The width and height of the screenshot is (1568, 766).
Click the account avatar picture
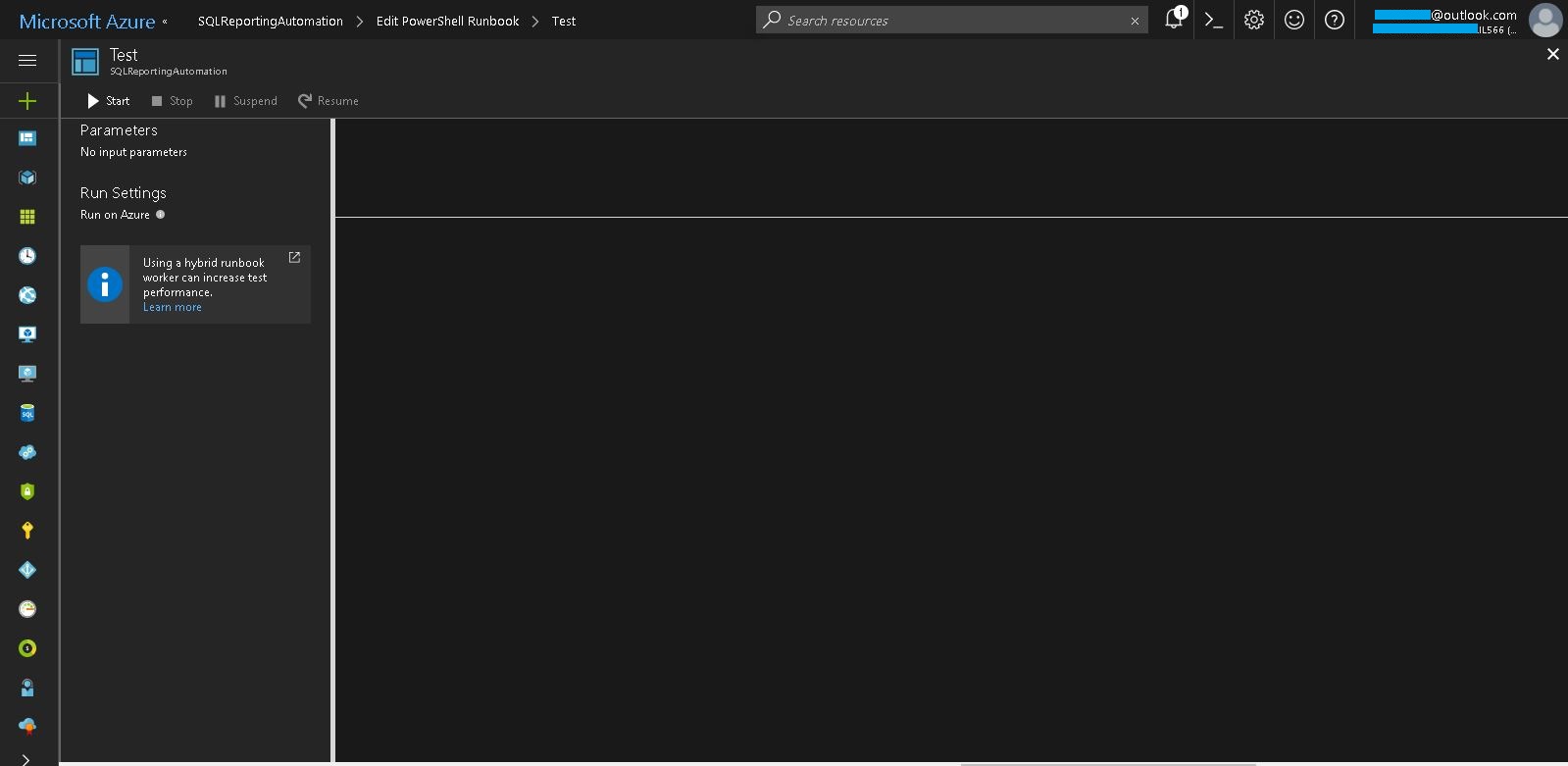1545,20
